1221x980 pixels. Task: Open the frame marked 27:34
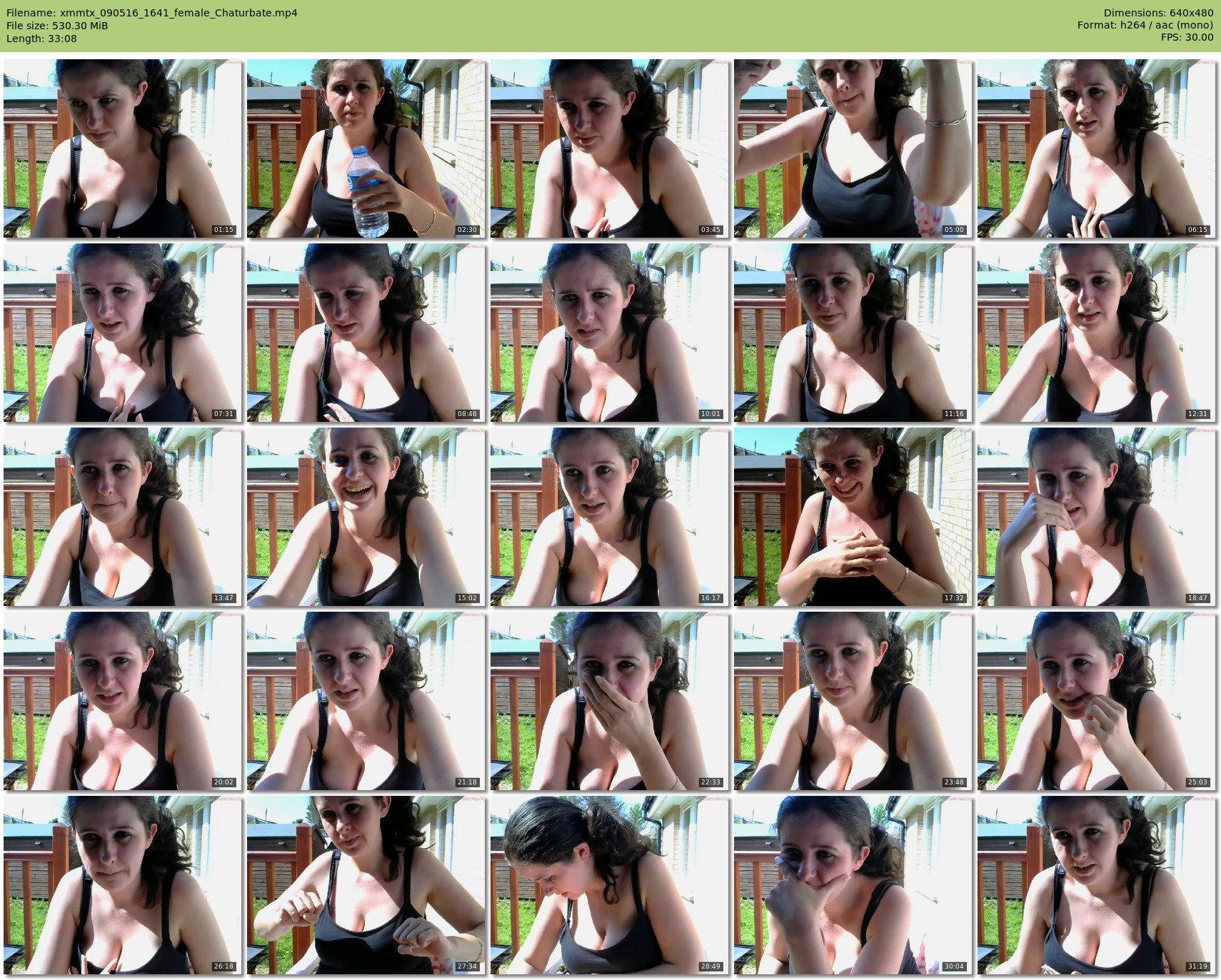[x=366, y=885]
